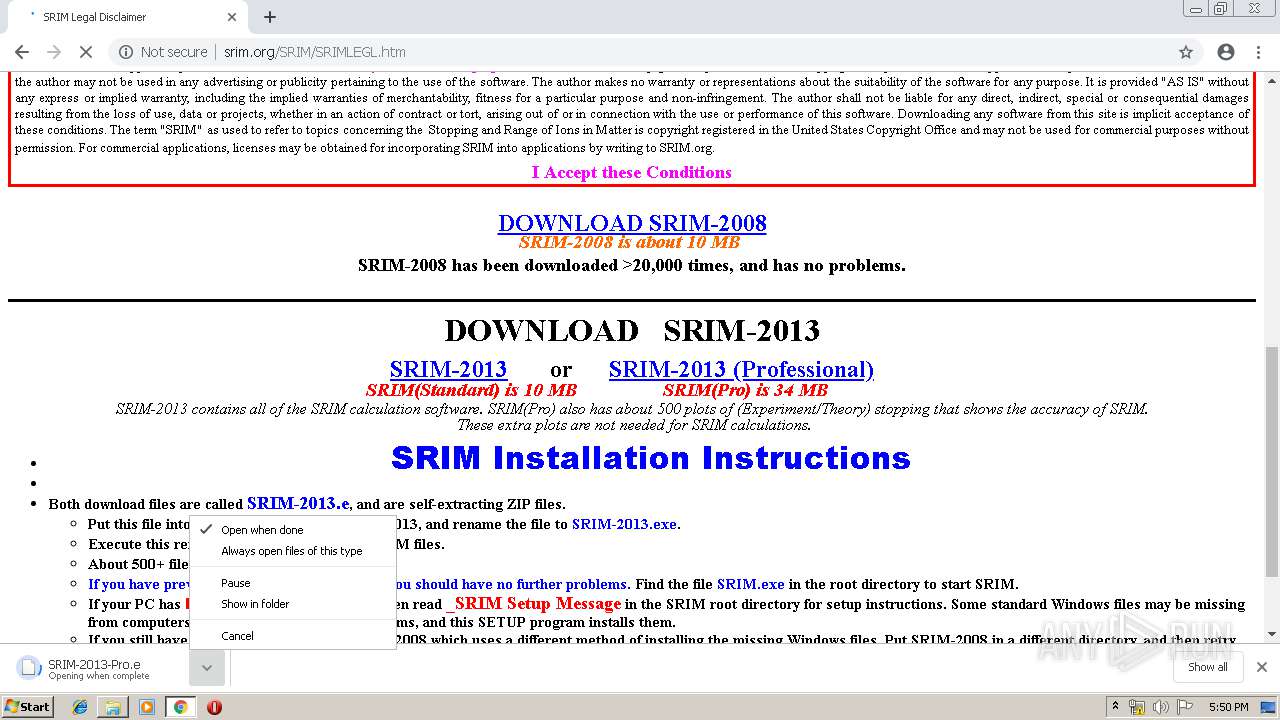Choose Always open files of this type
The height and width of the screenshot is (720, 1280).
point(293,551)
